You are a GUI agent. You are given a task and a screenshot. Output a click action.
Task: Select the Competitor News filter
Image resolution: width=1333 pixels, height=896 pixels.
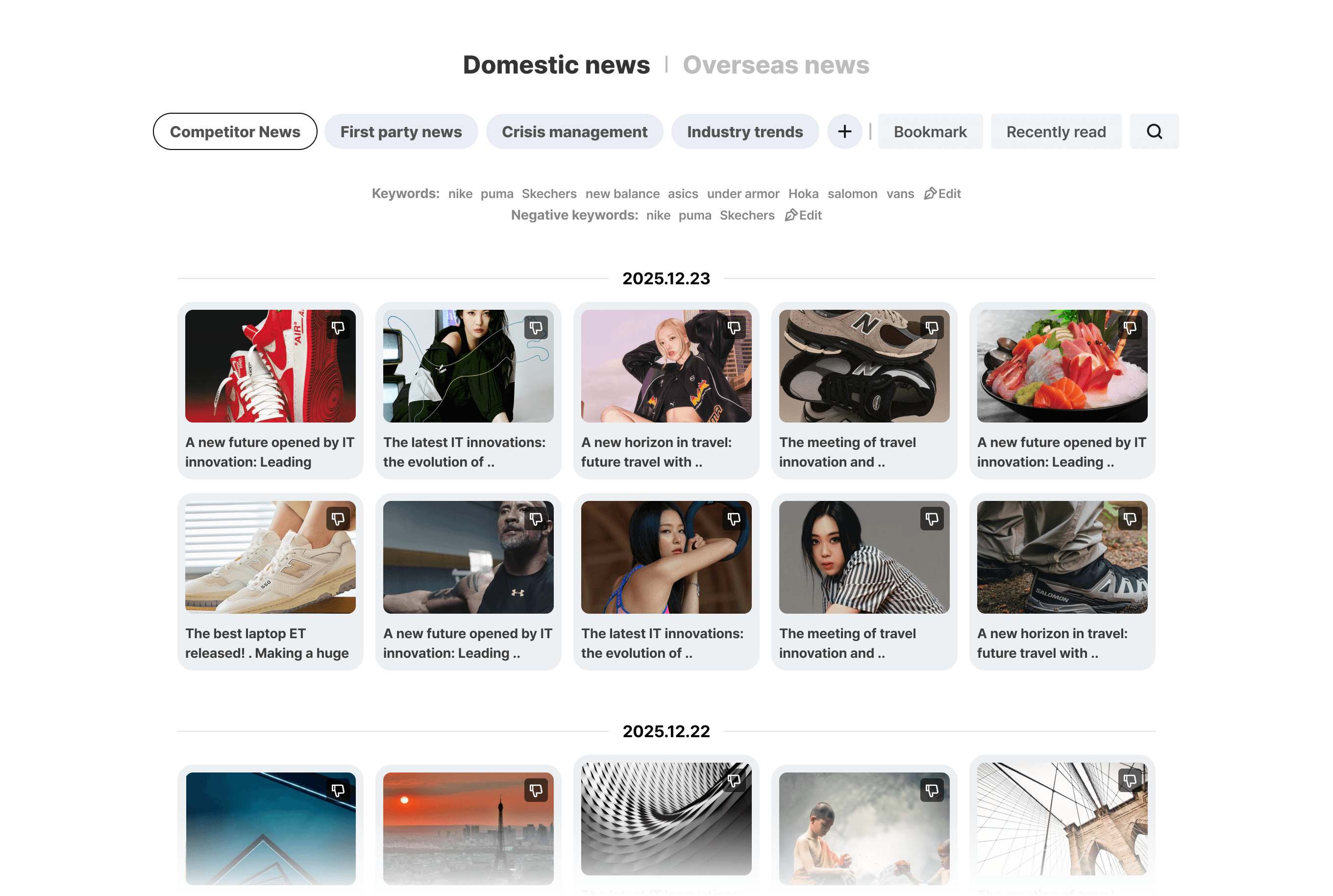pyautogui.click(x=235, y=131)
